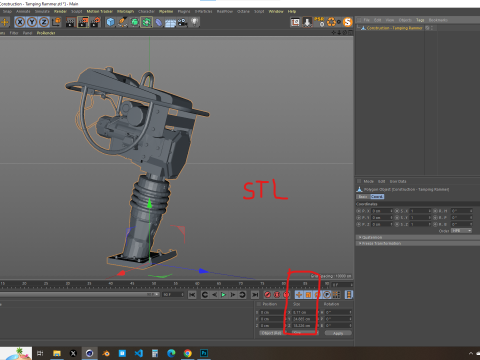The width and height of the screenshot is (480, 360).
Task: Add a Cube primitive object
Action: tap(110, 22)
